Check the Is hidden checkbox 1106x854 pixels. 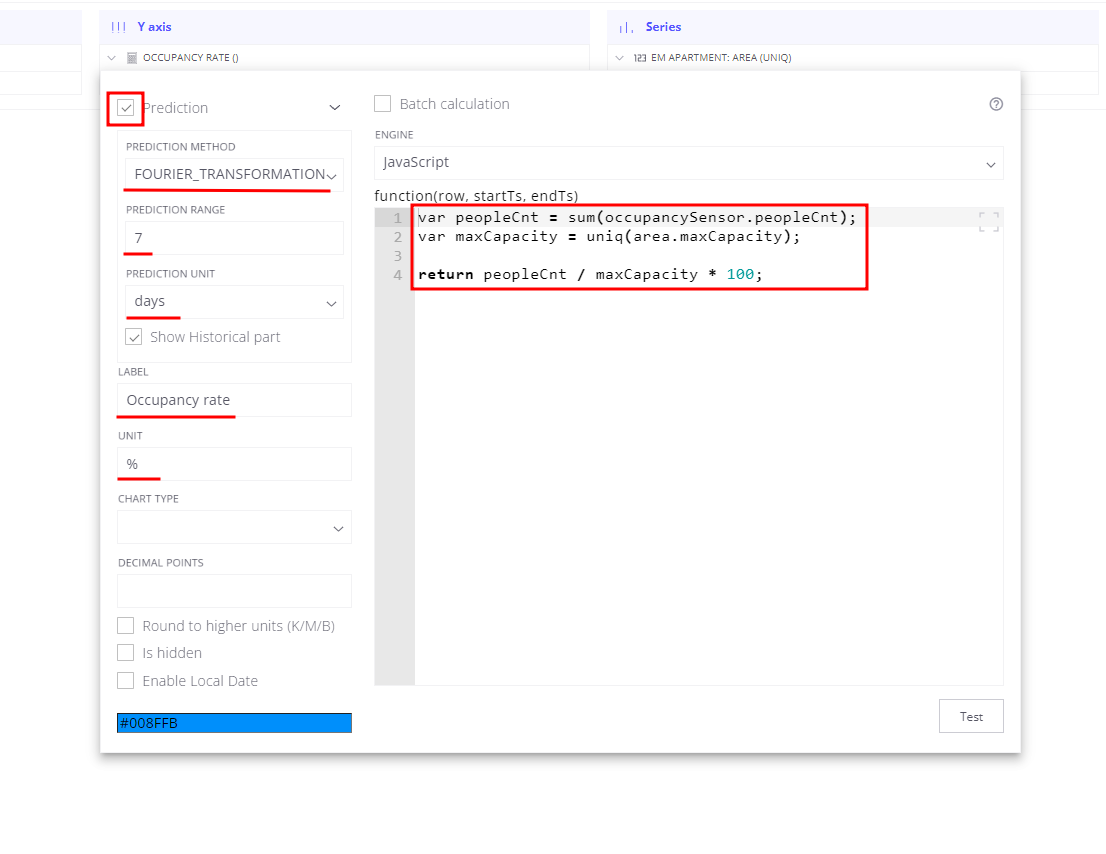pyautogui.click(x=126, y=653)
